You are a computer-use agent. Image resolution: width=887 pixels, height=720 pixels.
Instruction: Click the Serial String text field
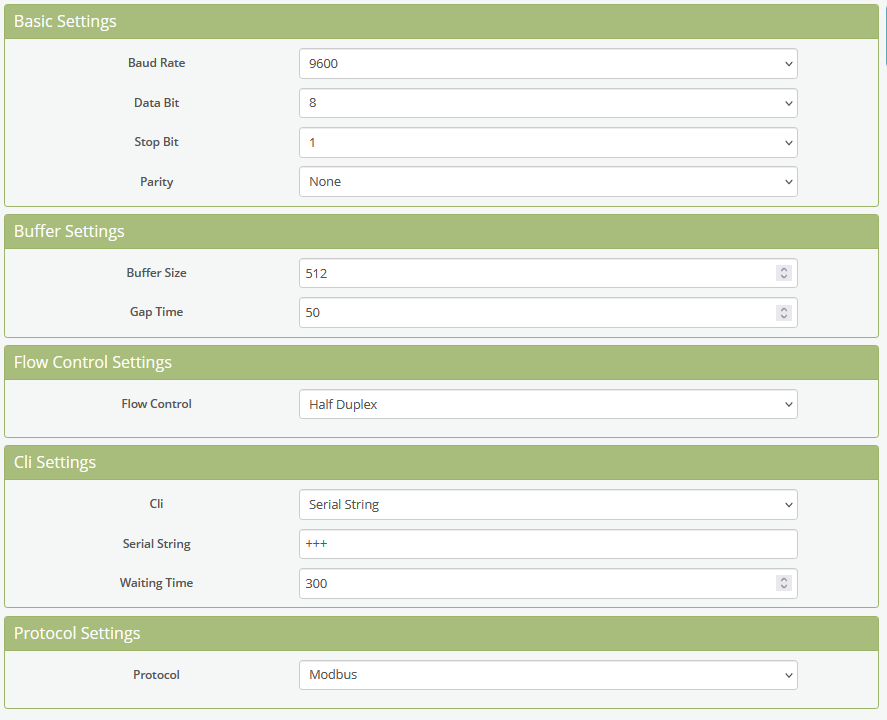[548, 544]
